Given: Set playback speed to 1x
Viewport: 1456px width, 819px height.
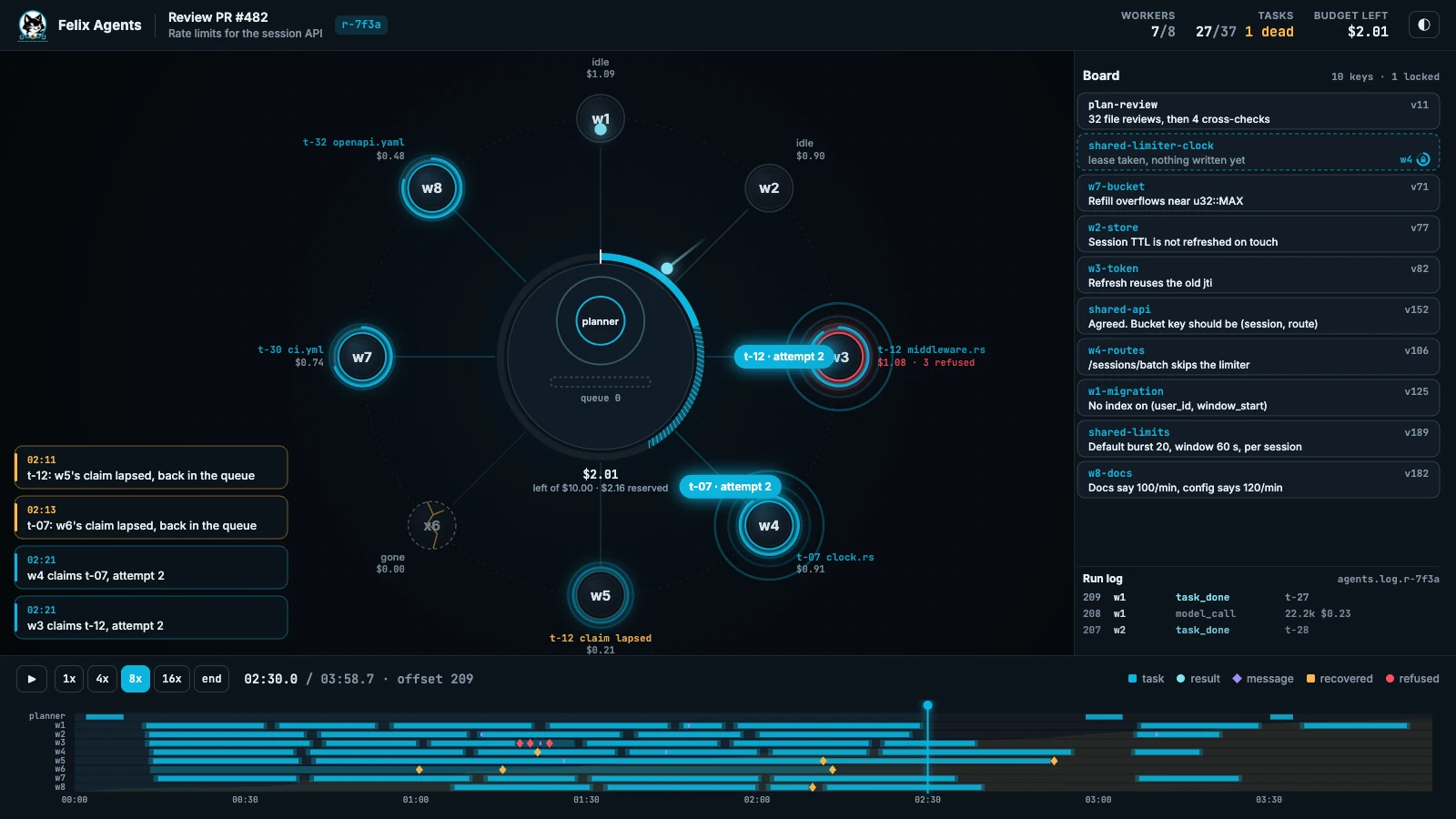Looking at the screenshot, I should click(69, 679).
